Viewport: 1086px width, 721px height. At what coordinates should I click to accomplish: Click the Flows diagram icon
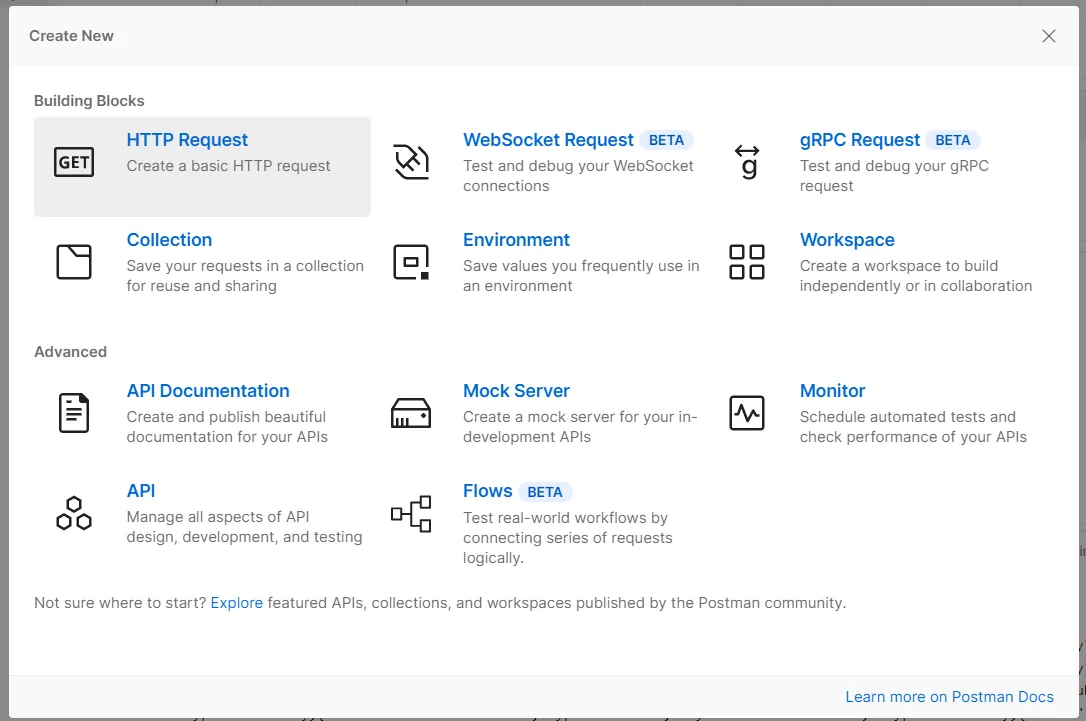tap(411, 514)
